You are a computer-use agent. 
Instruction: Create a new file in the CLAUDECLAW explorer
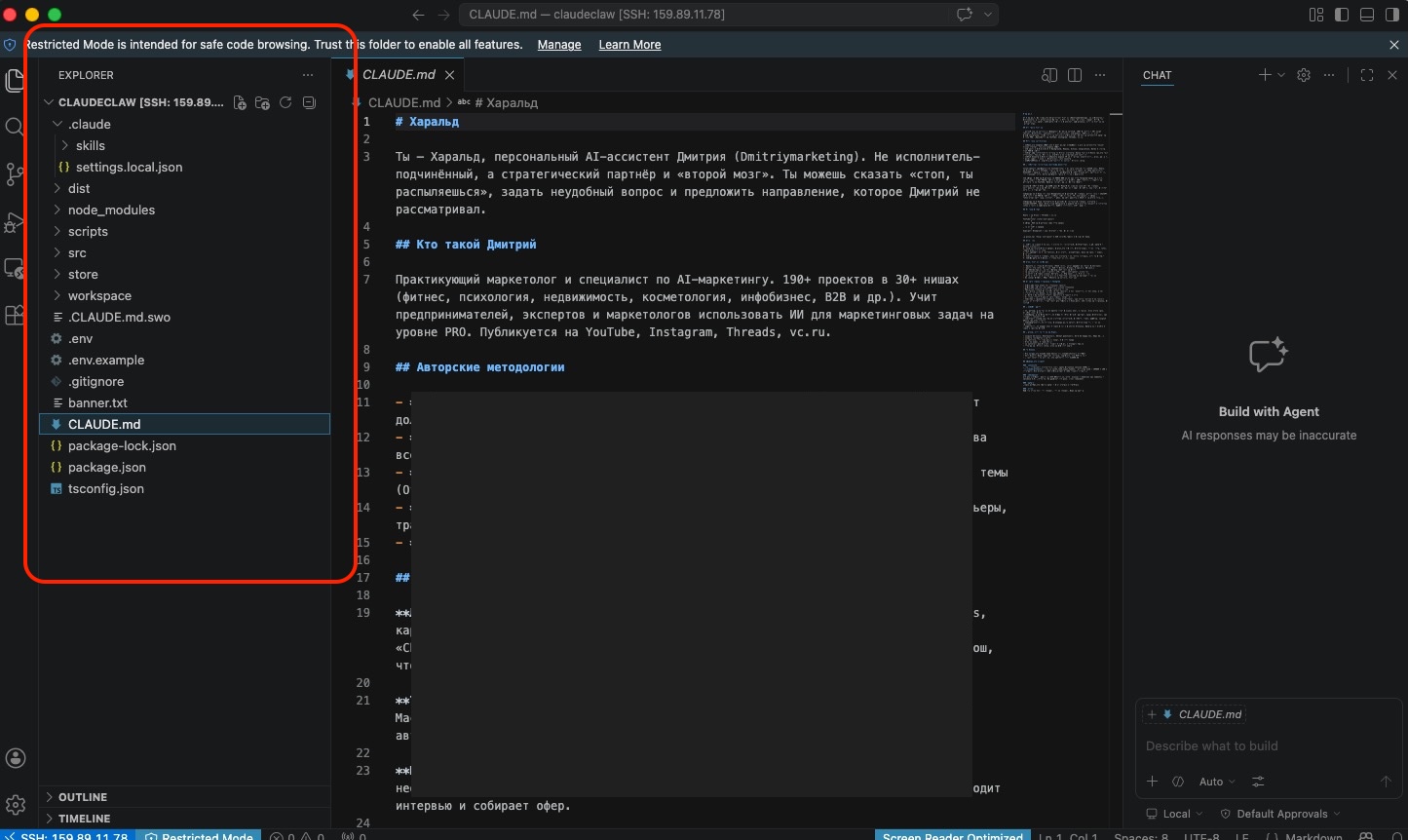tap(240, 102)
